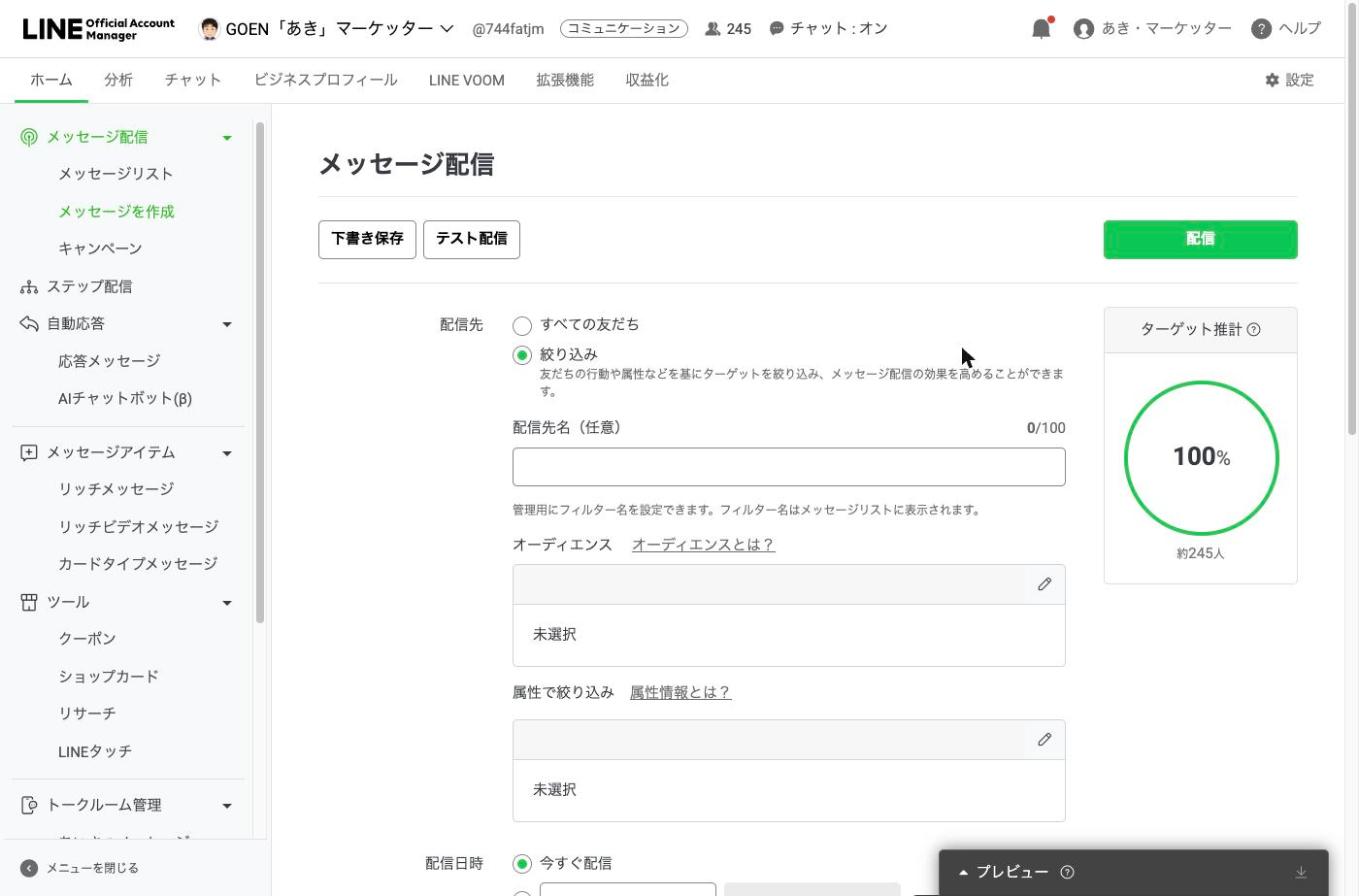Click the notification bell icon
Screen dimensions: 1359x896
[x=1041, y=28]
